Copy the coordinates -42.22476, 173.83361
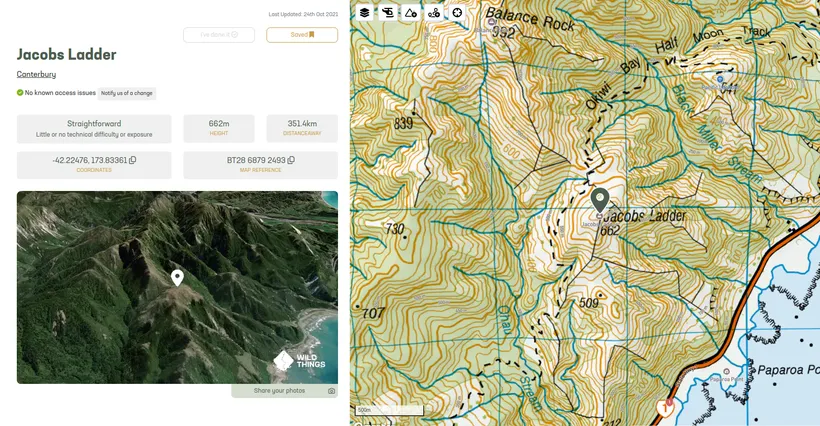This screenshot has width=820, height=426. [x=133, y=160]
